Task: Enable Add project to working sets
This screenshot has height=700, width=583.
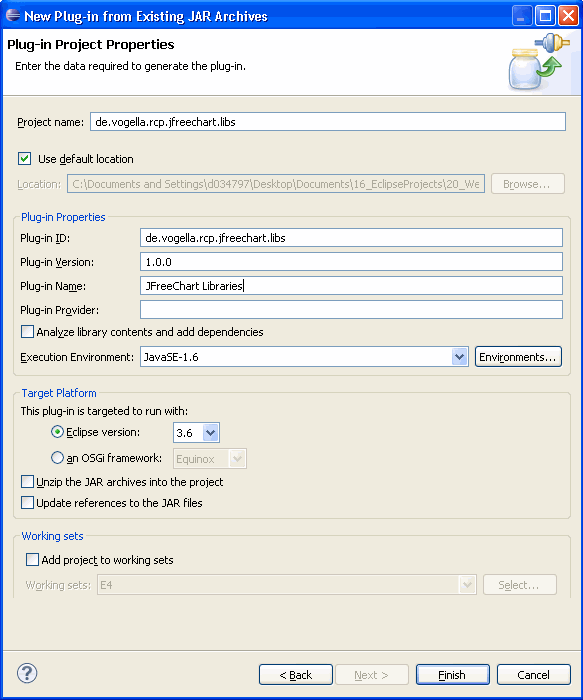Action: [32, 560]
